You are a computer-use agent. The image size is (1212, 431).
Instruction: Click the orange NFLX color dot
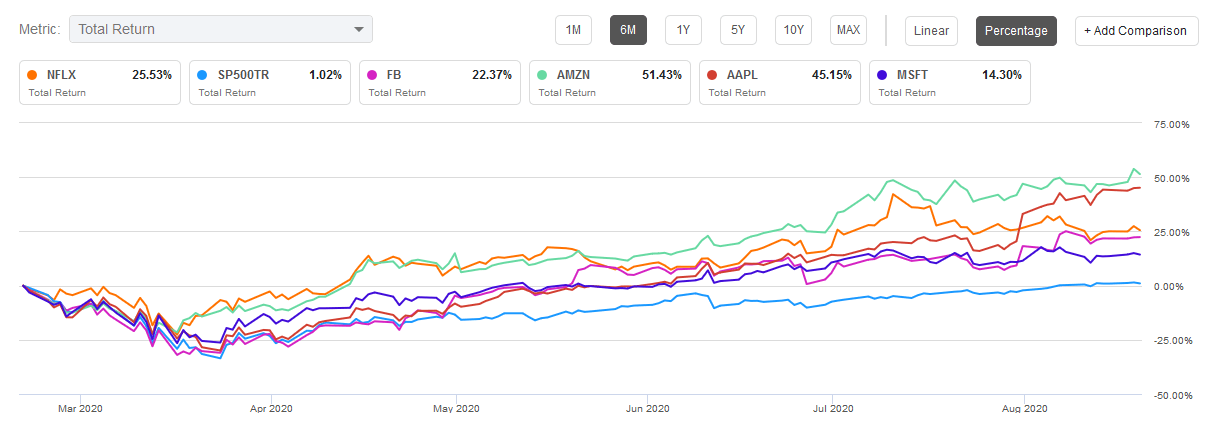pos(33,75)
